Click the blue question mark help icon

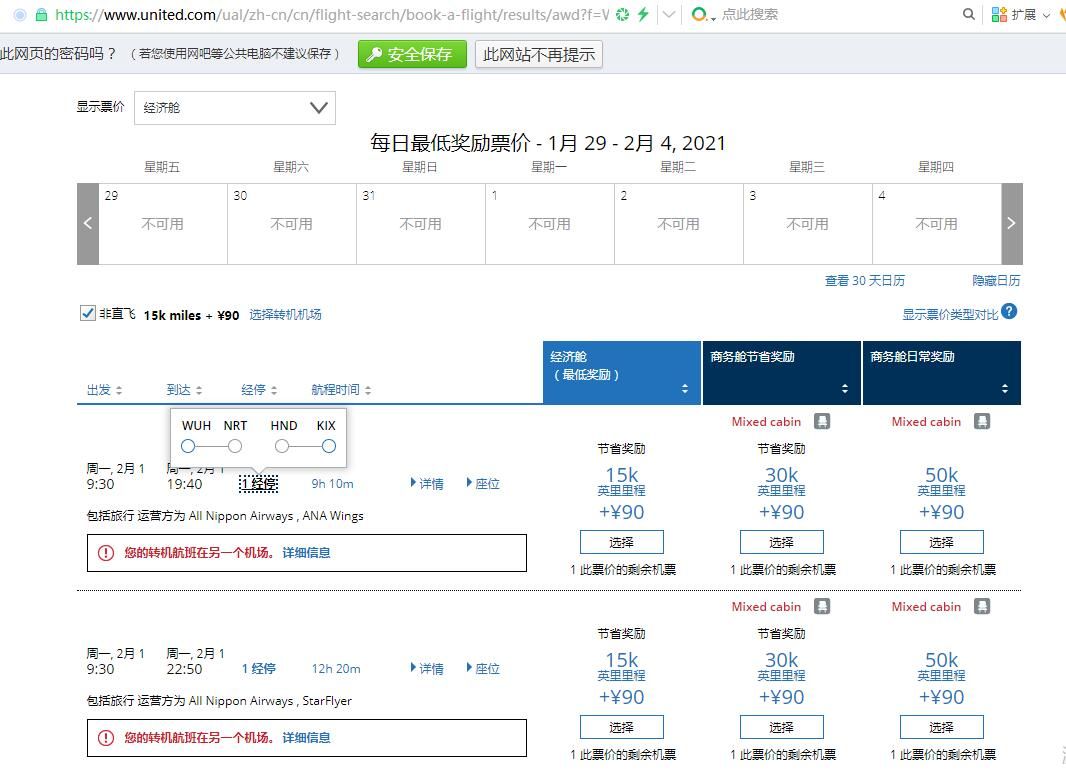coord(1009,312)
